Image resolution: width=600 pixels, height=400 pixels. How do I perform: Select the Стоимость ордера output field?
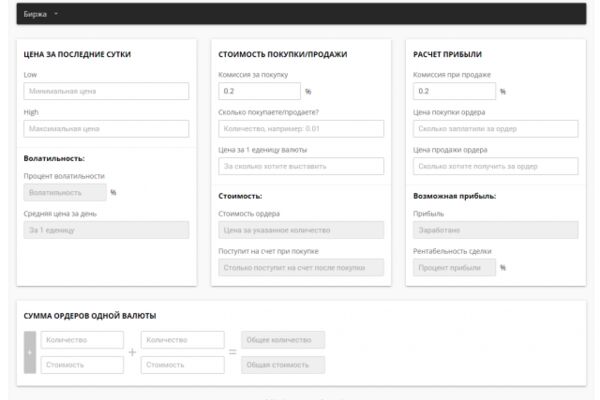pyautogui.click(x=301, y=230)
